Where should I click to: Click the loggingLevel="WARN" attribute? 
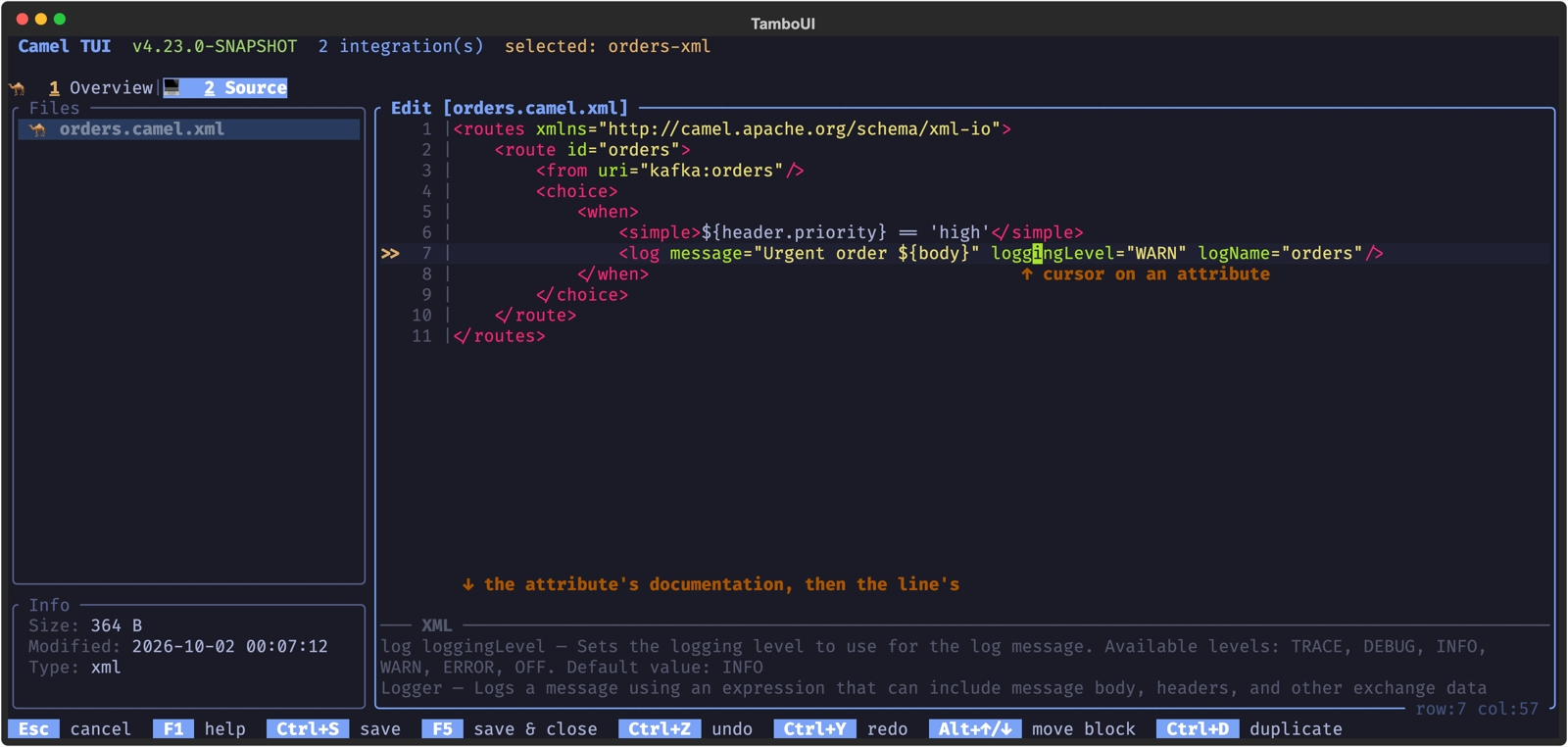tap(1089, 254)
